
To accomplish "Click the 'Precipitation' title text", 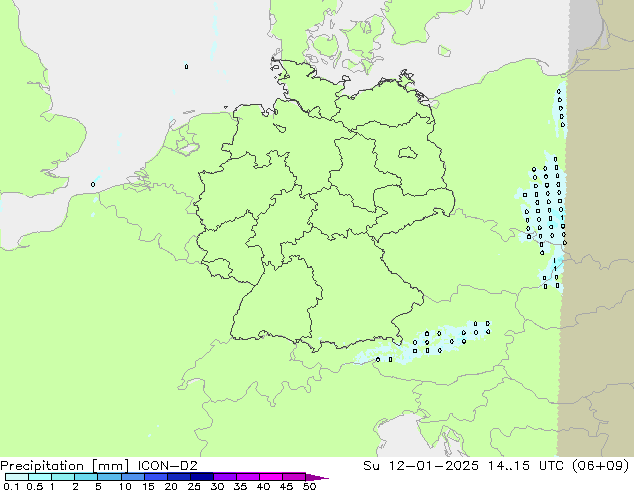I will pyautogui.click(x=42, y=466).
